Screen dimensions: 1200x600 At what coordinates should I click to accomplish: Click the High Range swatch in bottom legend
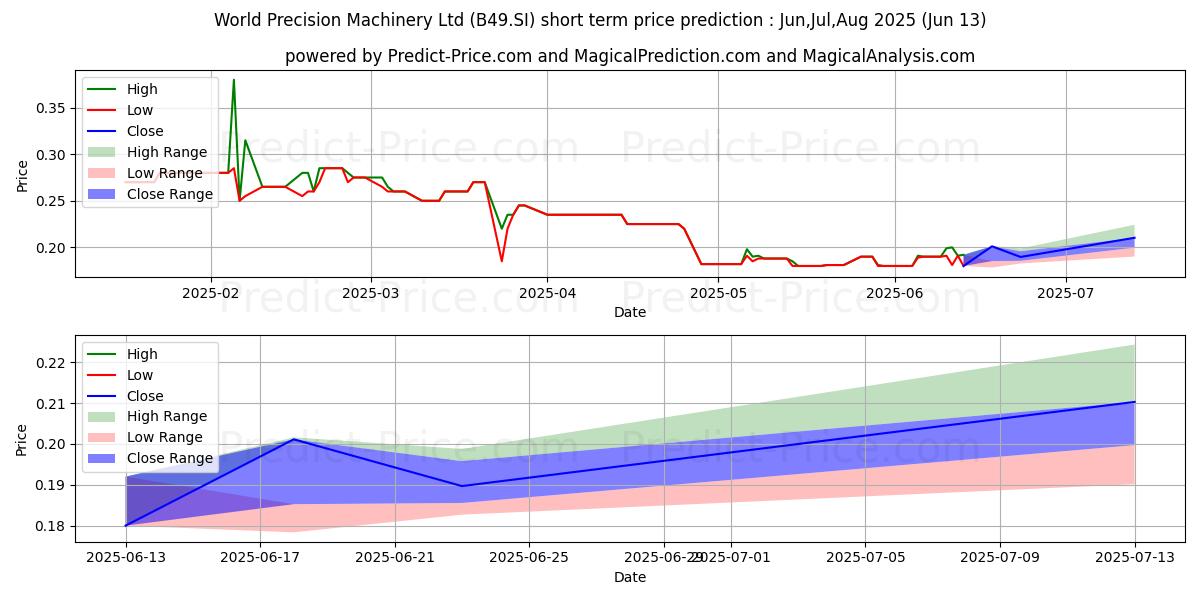[103, 416]
